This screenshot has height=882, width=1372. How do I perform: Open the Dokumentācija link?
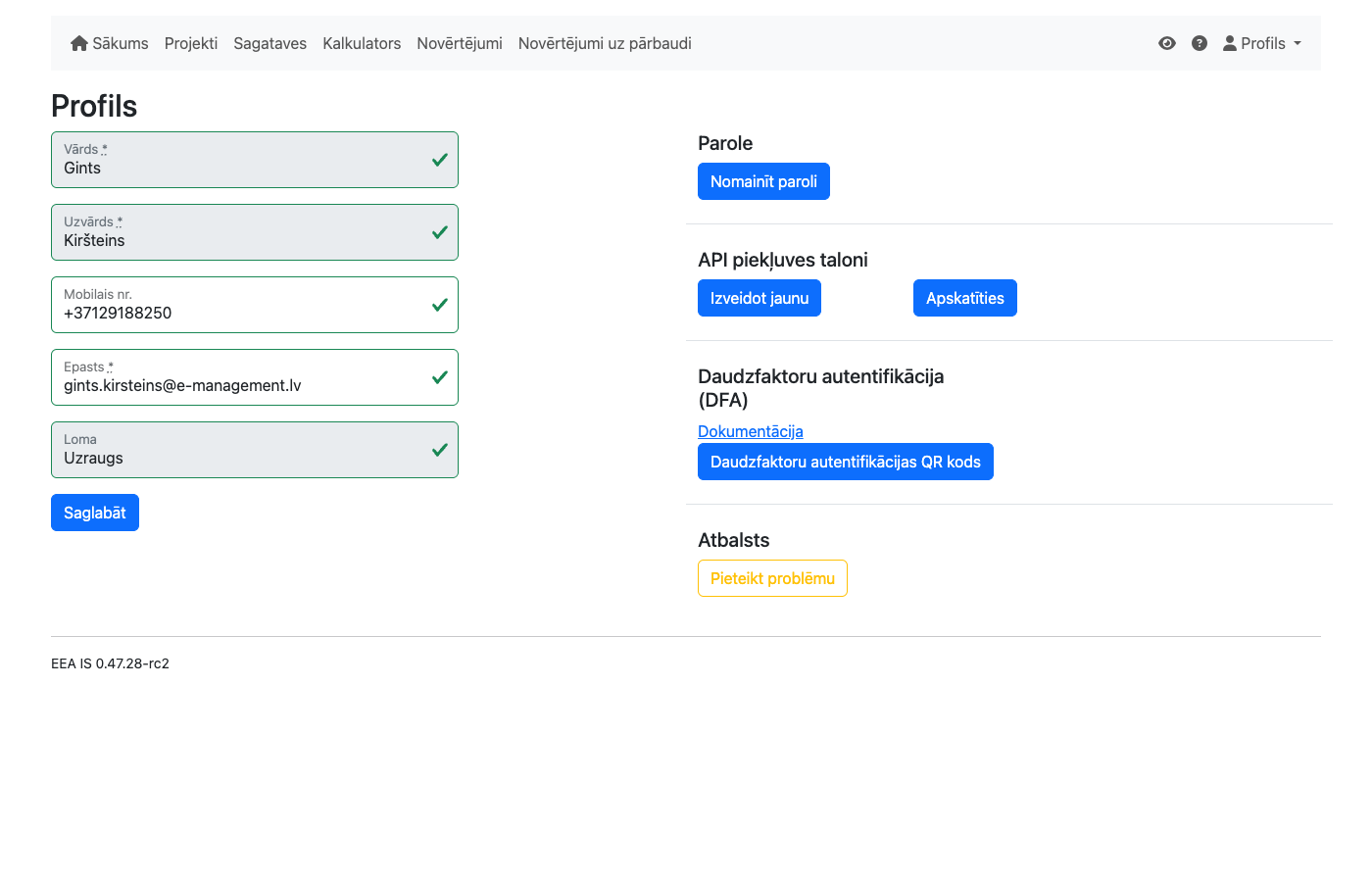[x=750, y=431]
